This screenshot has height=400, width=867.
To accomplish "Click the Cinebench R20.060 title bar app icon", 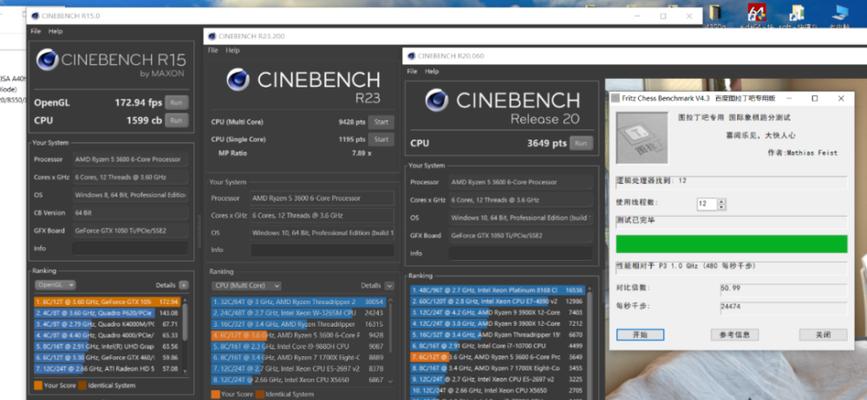I will click(411, 56).
